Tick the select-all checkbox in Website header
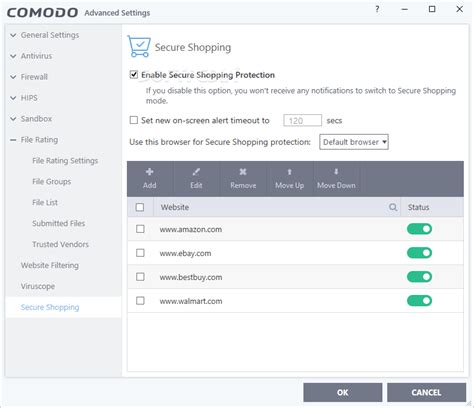 [x=140, y=207]
